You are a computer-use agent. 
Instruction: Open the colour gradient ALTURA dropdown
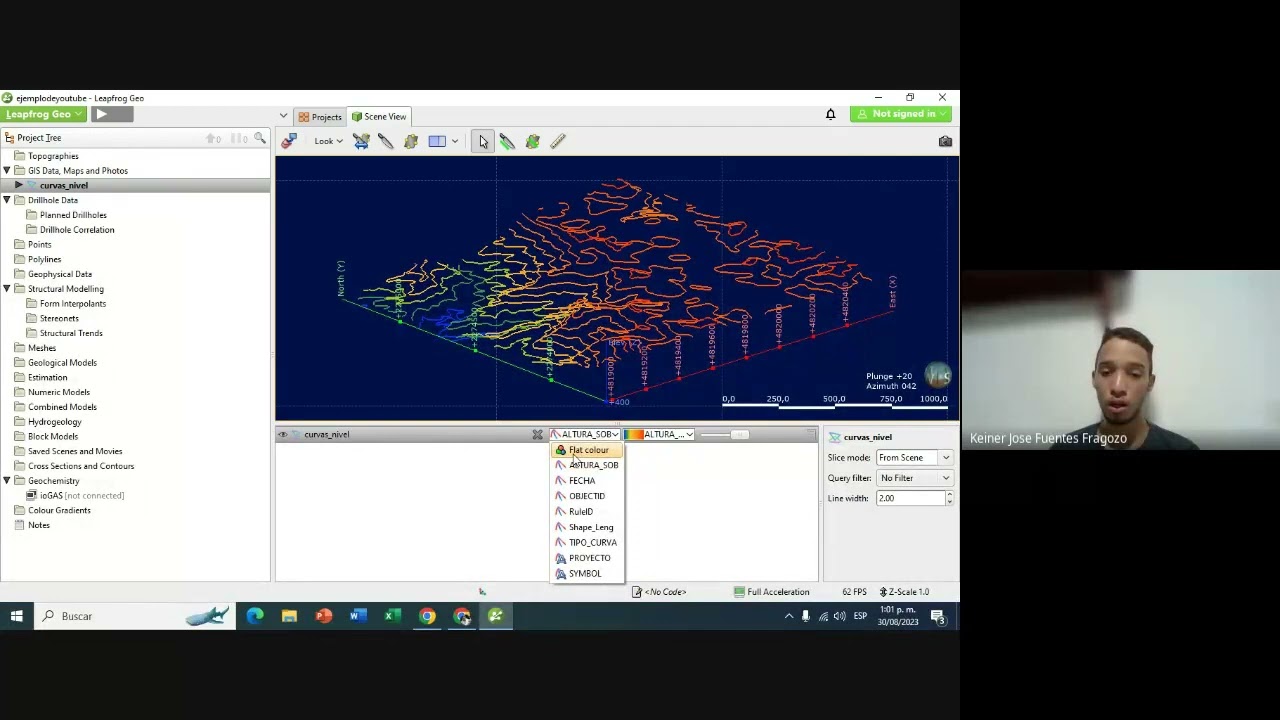pos(659,434)
